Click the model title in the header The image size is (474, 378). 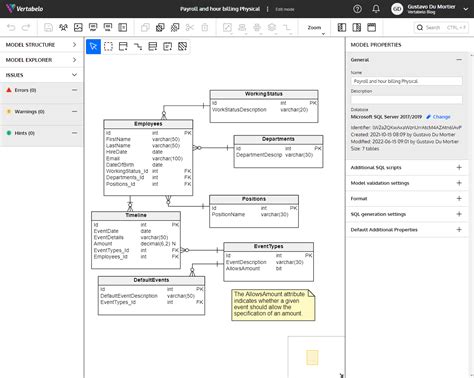220,9
